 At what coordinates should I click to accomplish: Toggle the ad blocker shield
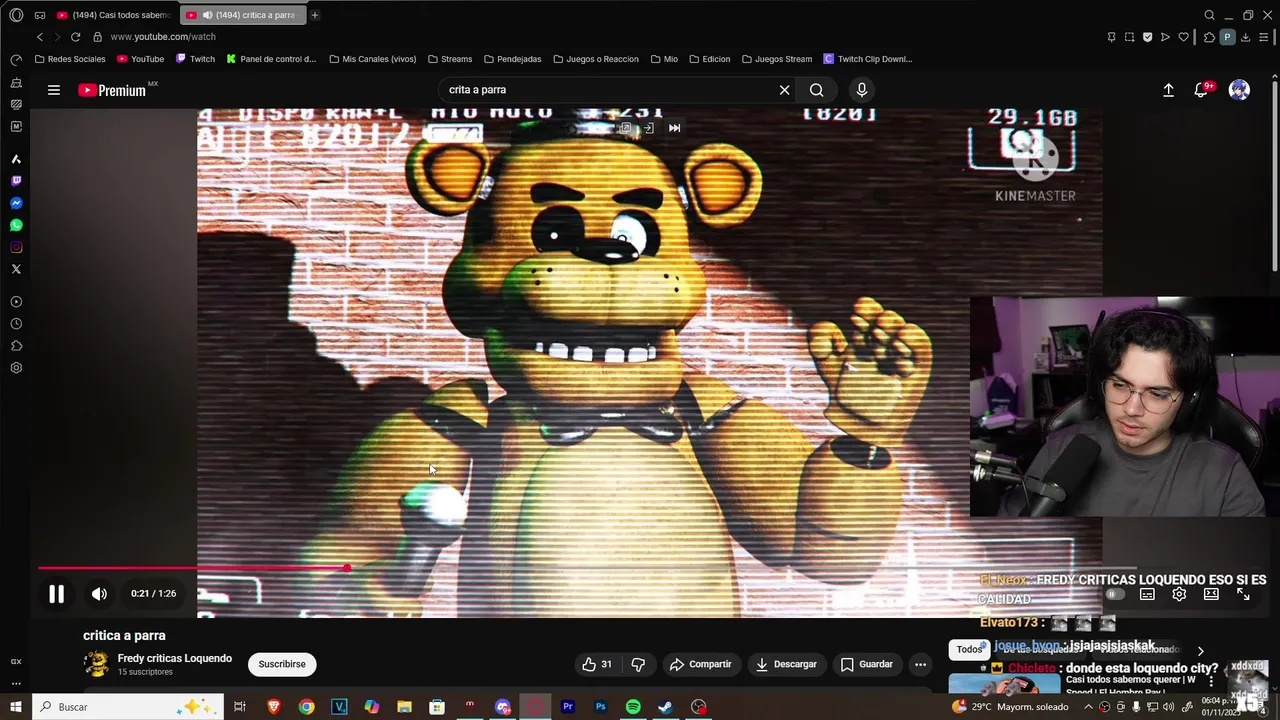(x=1147, y=37)
